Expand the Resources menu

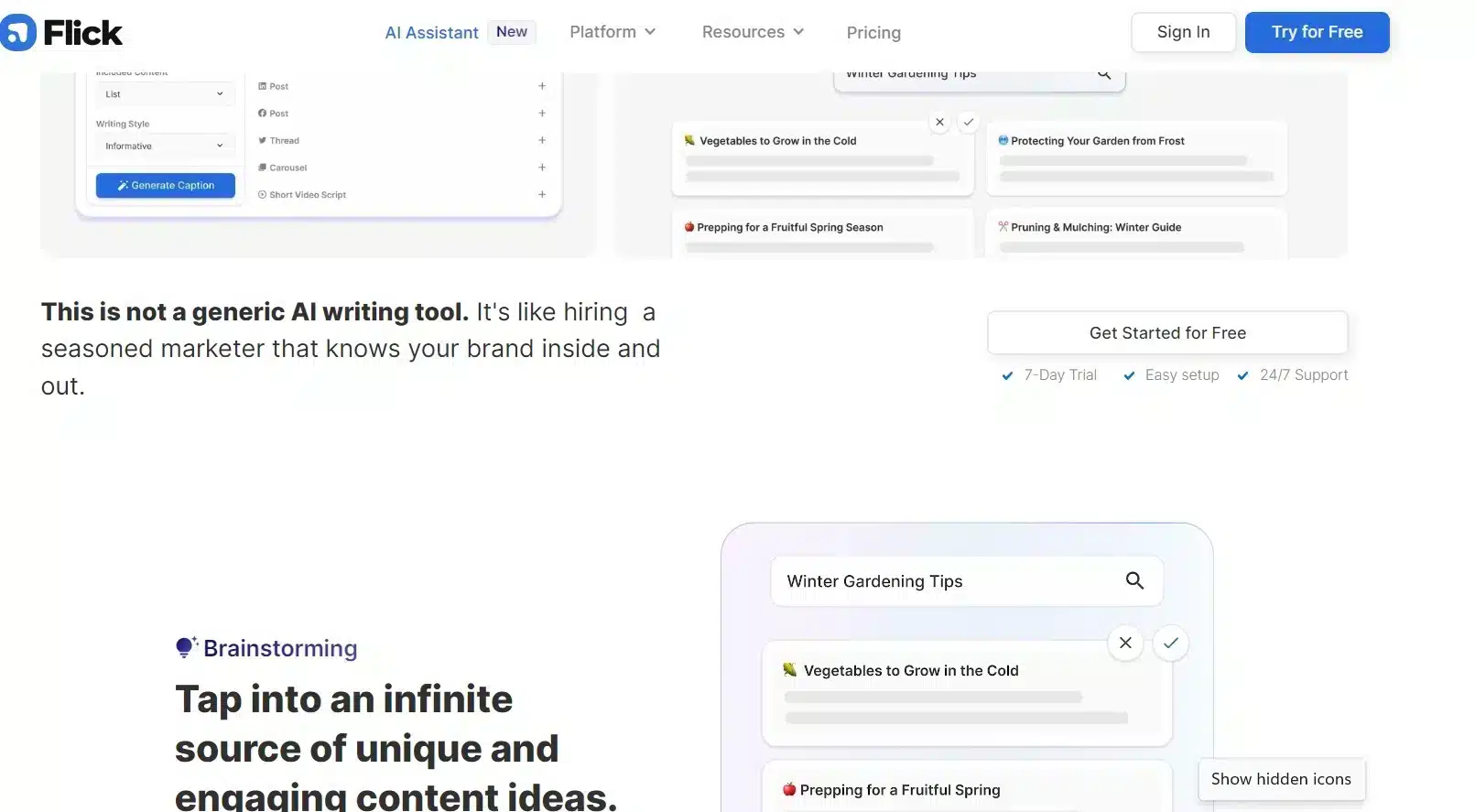pyautogui.click(x=753, y=32)
